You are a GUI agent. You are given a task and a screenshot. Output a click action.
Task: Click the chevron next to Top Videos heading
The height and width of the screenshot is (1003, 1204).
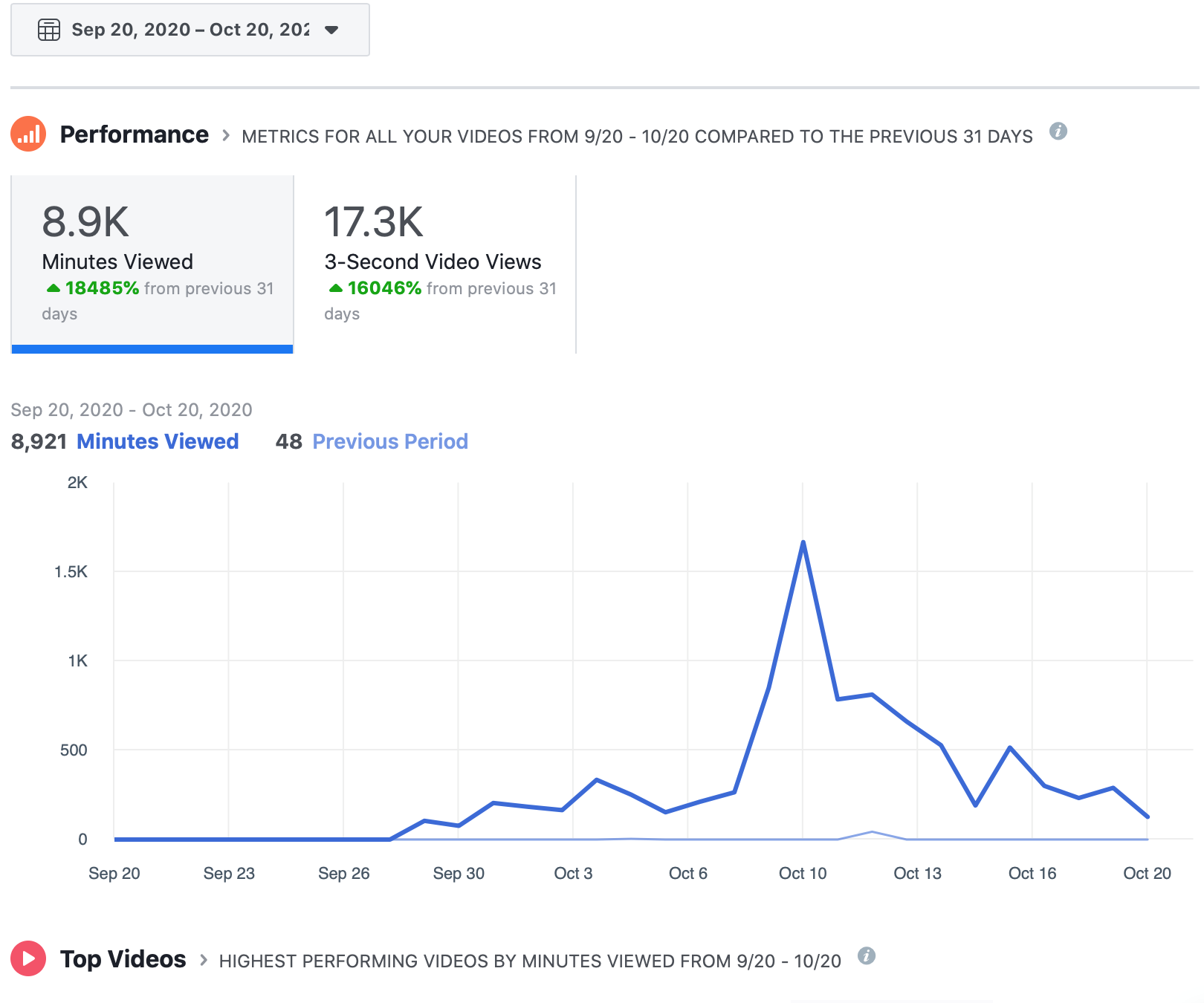(x=203, y=960)
